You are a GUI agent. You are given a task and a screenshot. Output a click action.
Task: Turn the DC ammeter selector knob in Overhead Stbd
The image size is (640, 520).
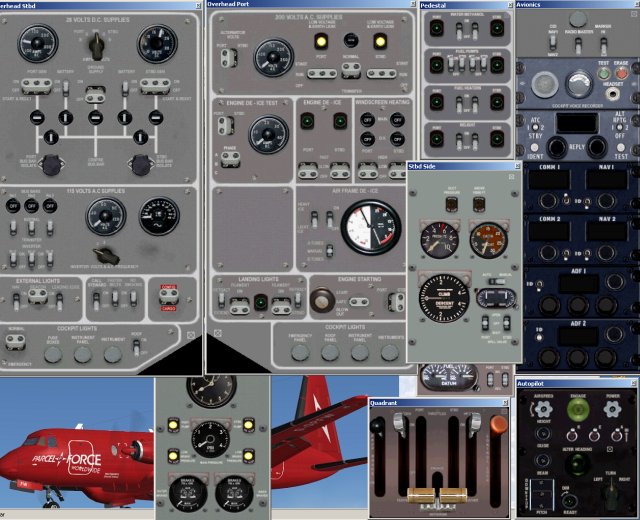[97, 44]
